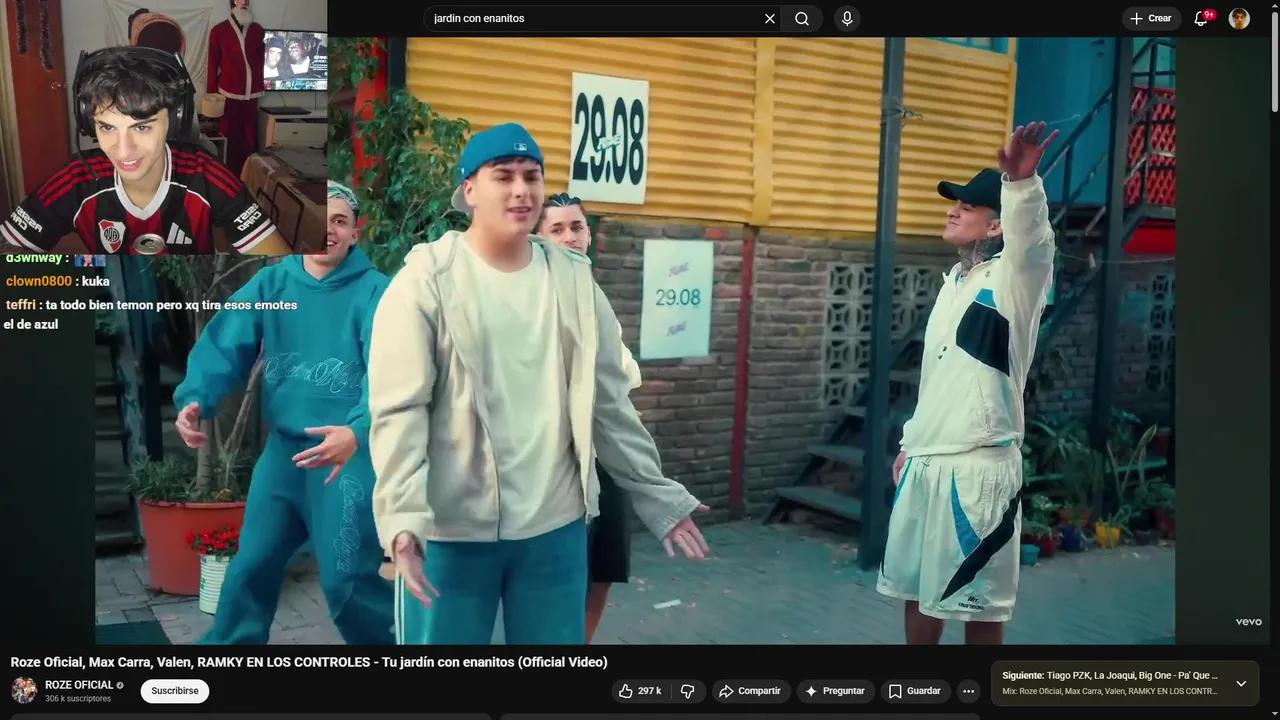Open the three-dot more actions menu
Image resolution: width=1280 pixels, height=720 pixels.
[968, 691]
